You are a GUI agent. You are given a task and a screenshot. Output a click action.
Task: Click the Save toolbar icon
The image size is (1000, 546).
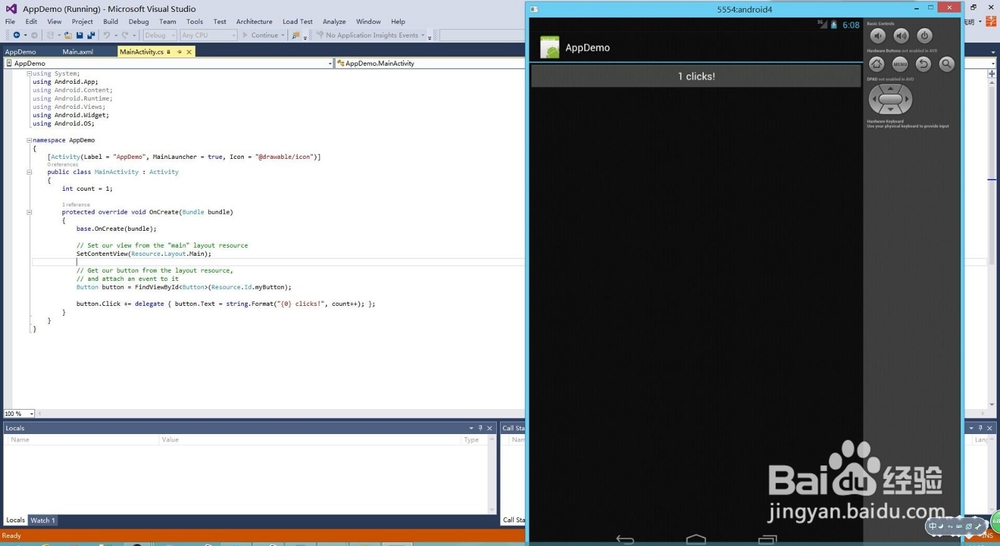[80, 35]
